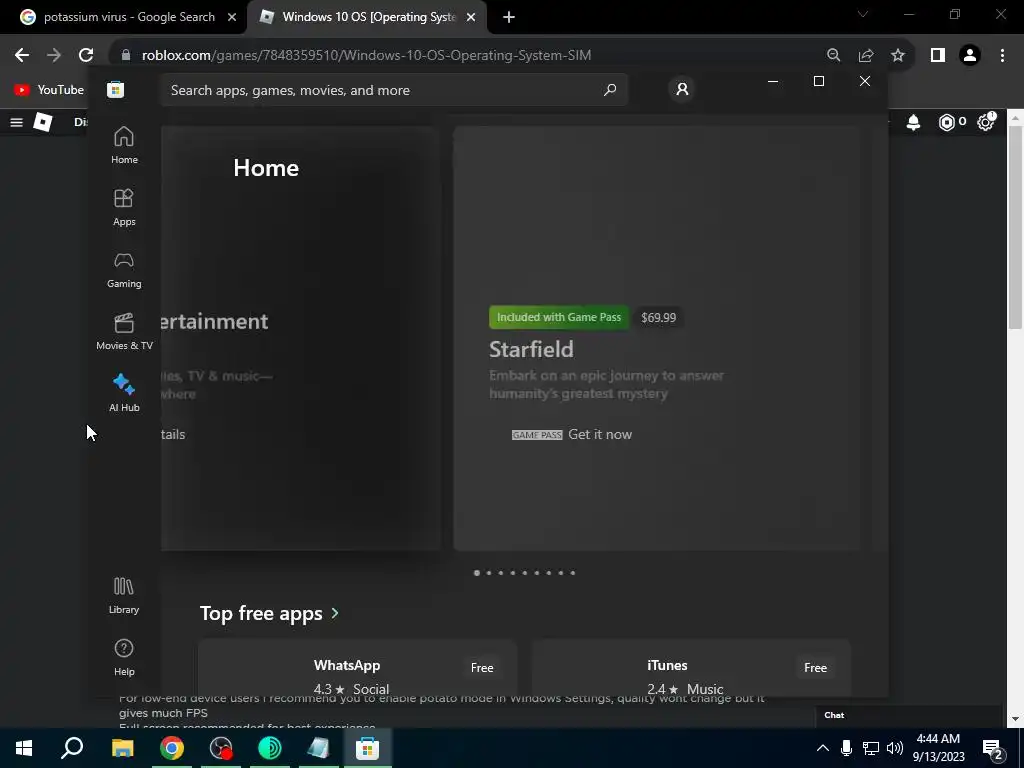This screenshot has height=768, width=1024.
Task: Open volume control in system tray
Action: click(x=895, y=748)
